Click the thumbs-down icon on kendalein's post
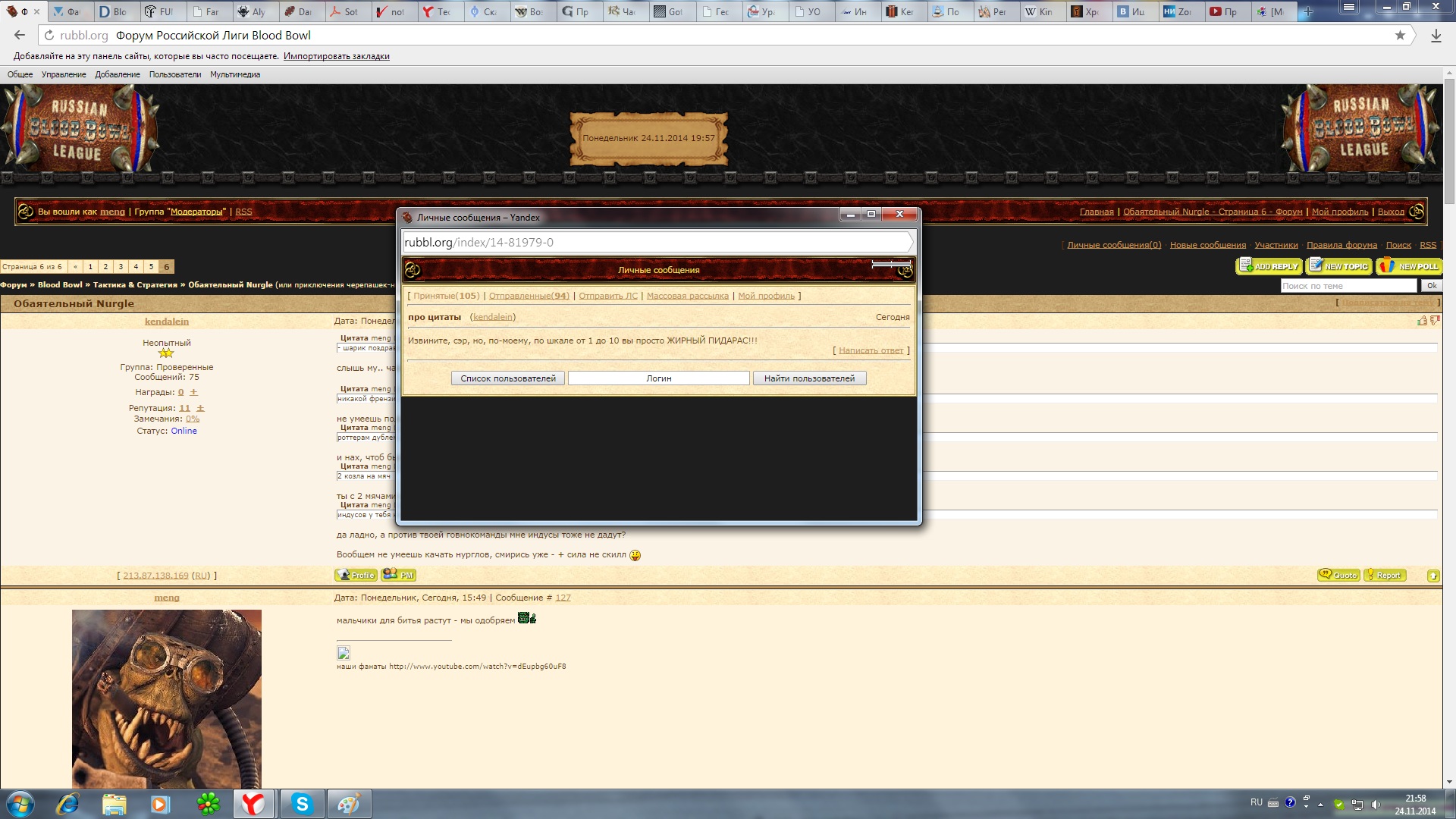The image size is (1456, 819). (1434, 321)
